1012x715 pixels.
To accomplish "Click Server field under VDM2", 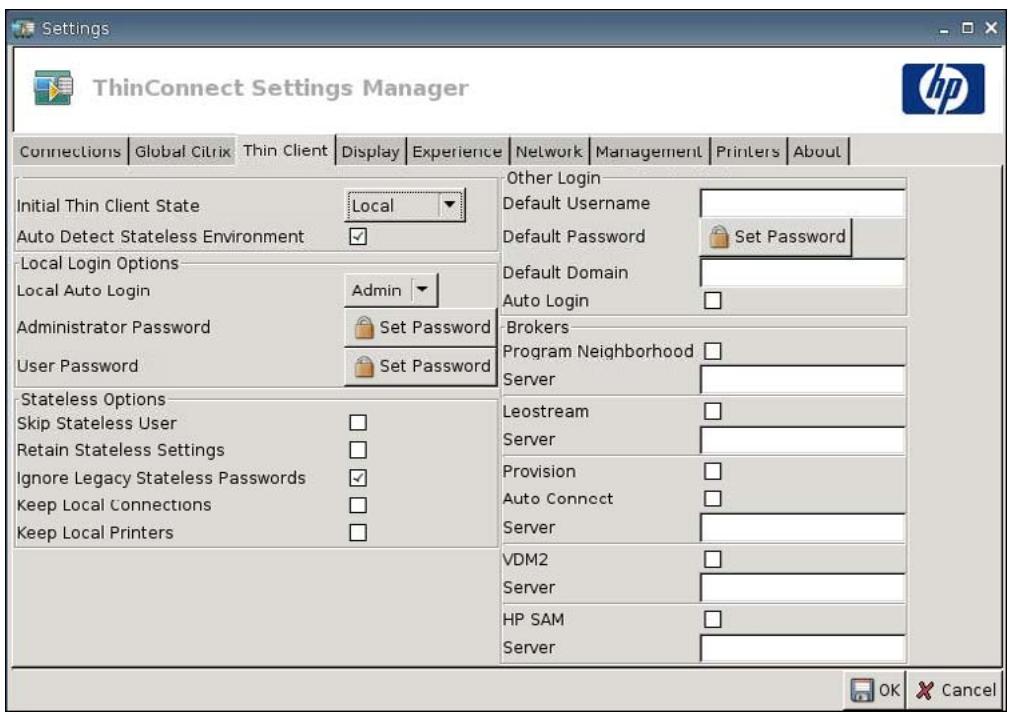I will coord(803,587).
